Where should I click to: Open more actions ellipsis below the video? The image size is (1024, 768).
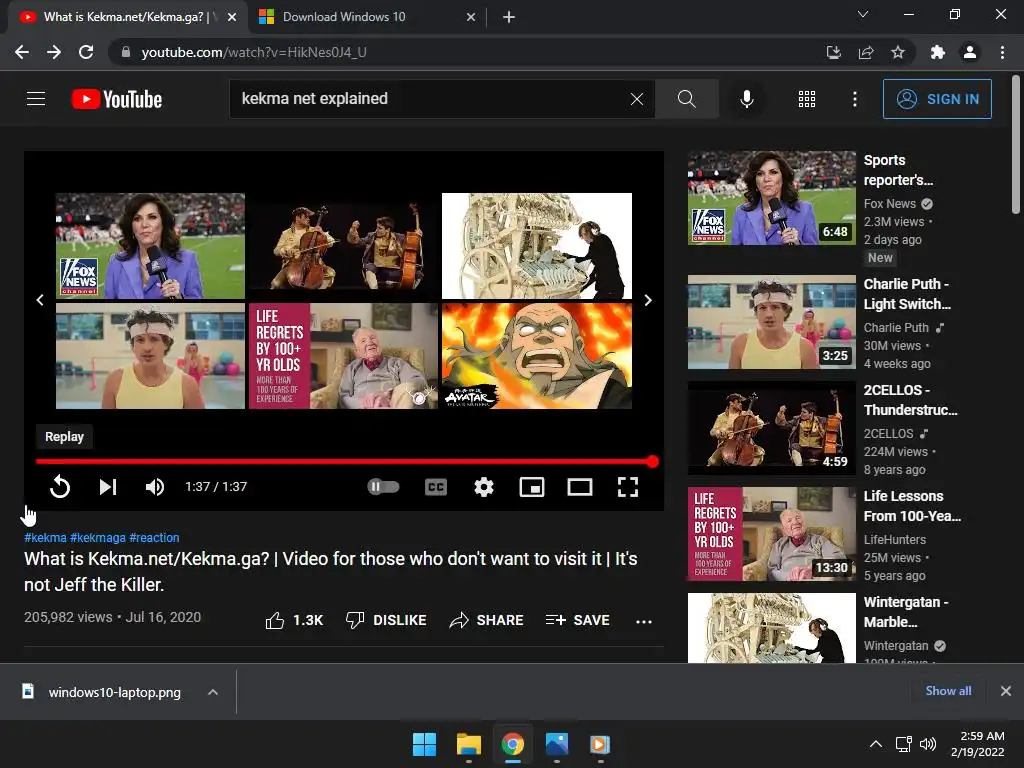click(643, 621)
